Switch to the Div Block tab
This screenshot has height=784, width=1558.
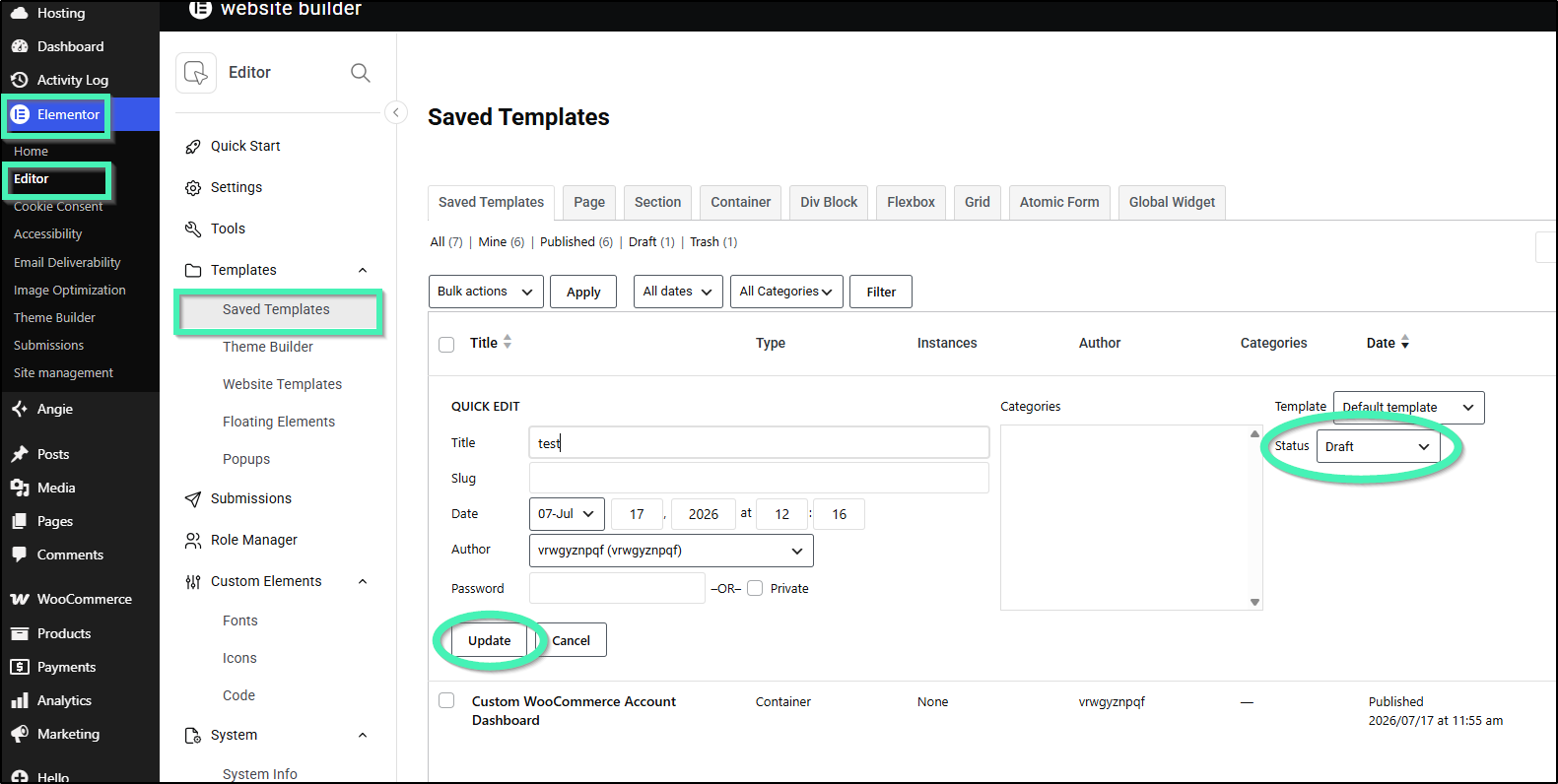[x=829, y=203]
